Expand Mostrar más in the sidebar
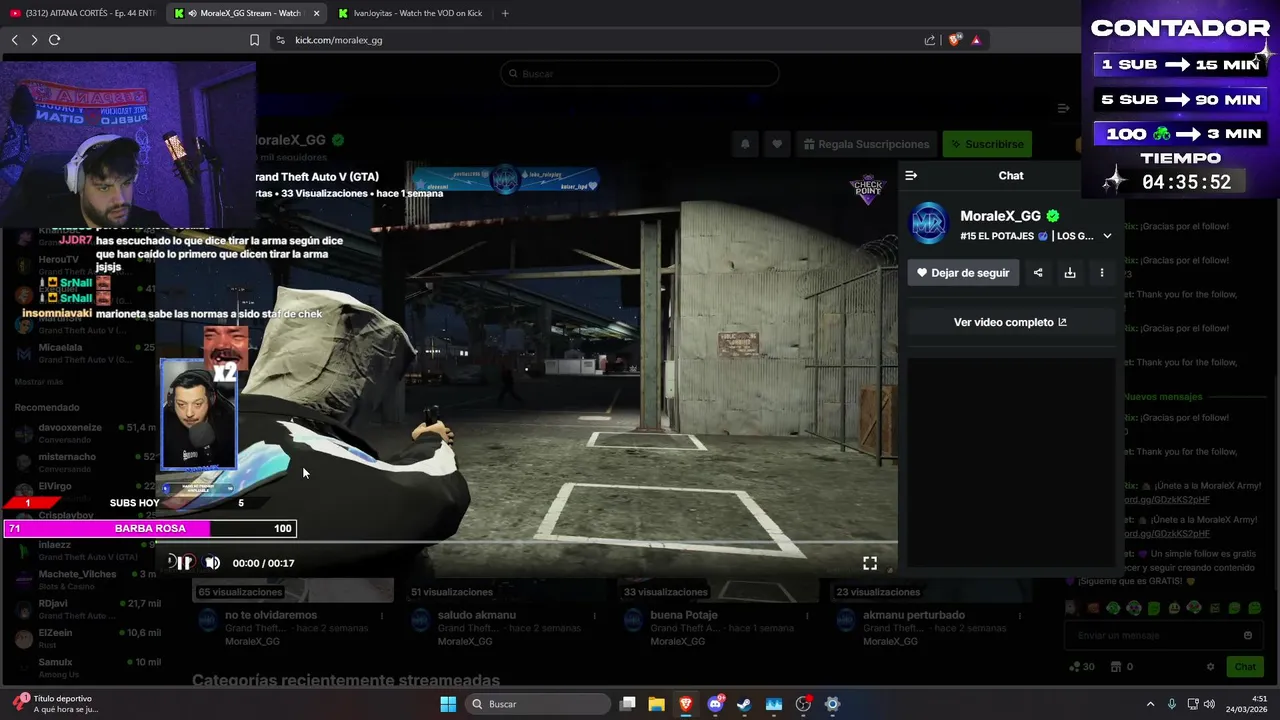This screenshot has width=1280, height=720. coord(38,382)
